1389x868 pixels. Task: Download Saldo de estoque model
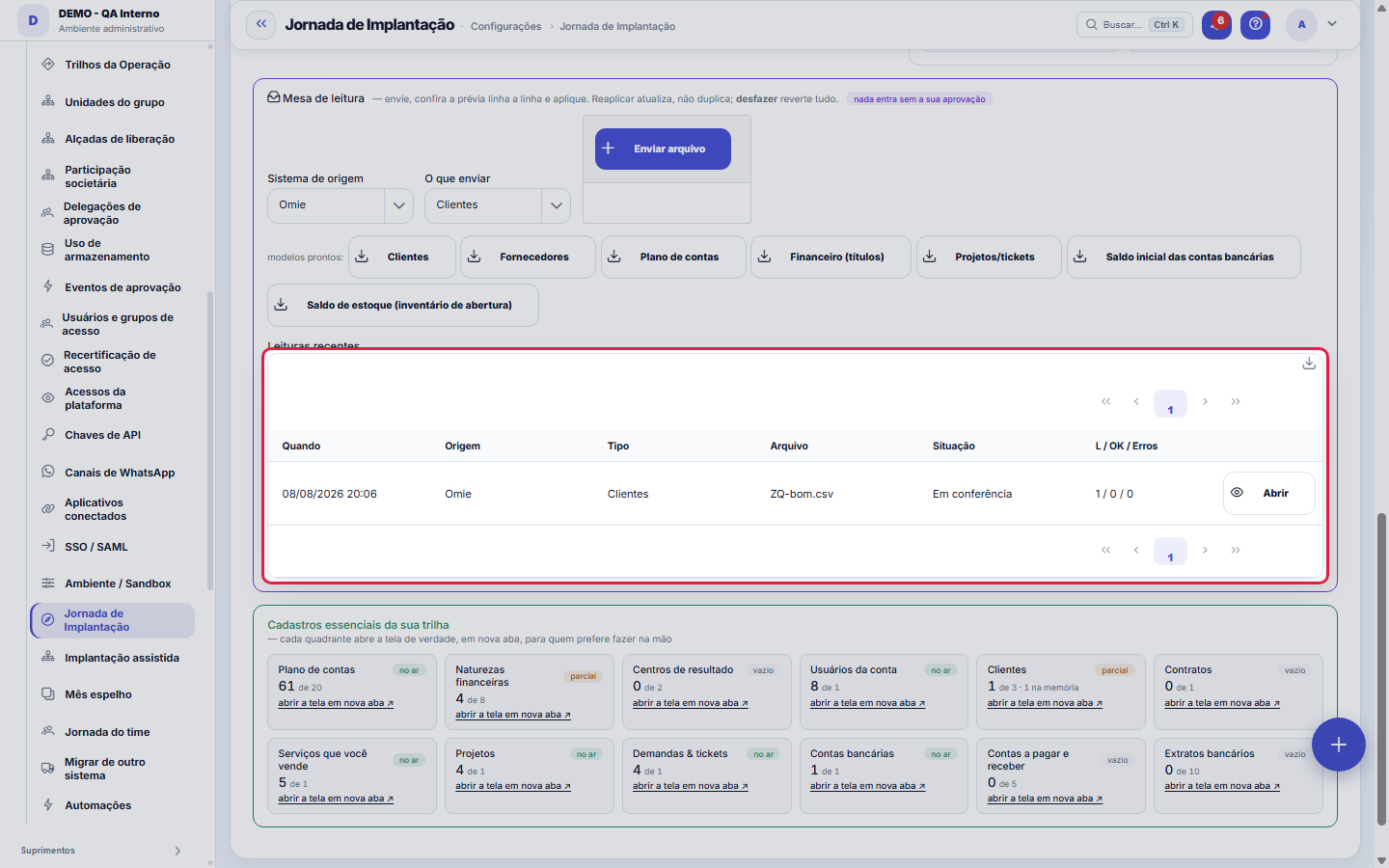coord(403,306)
